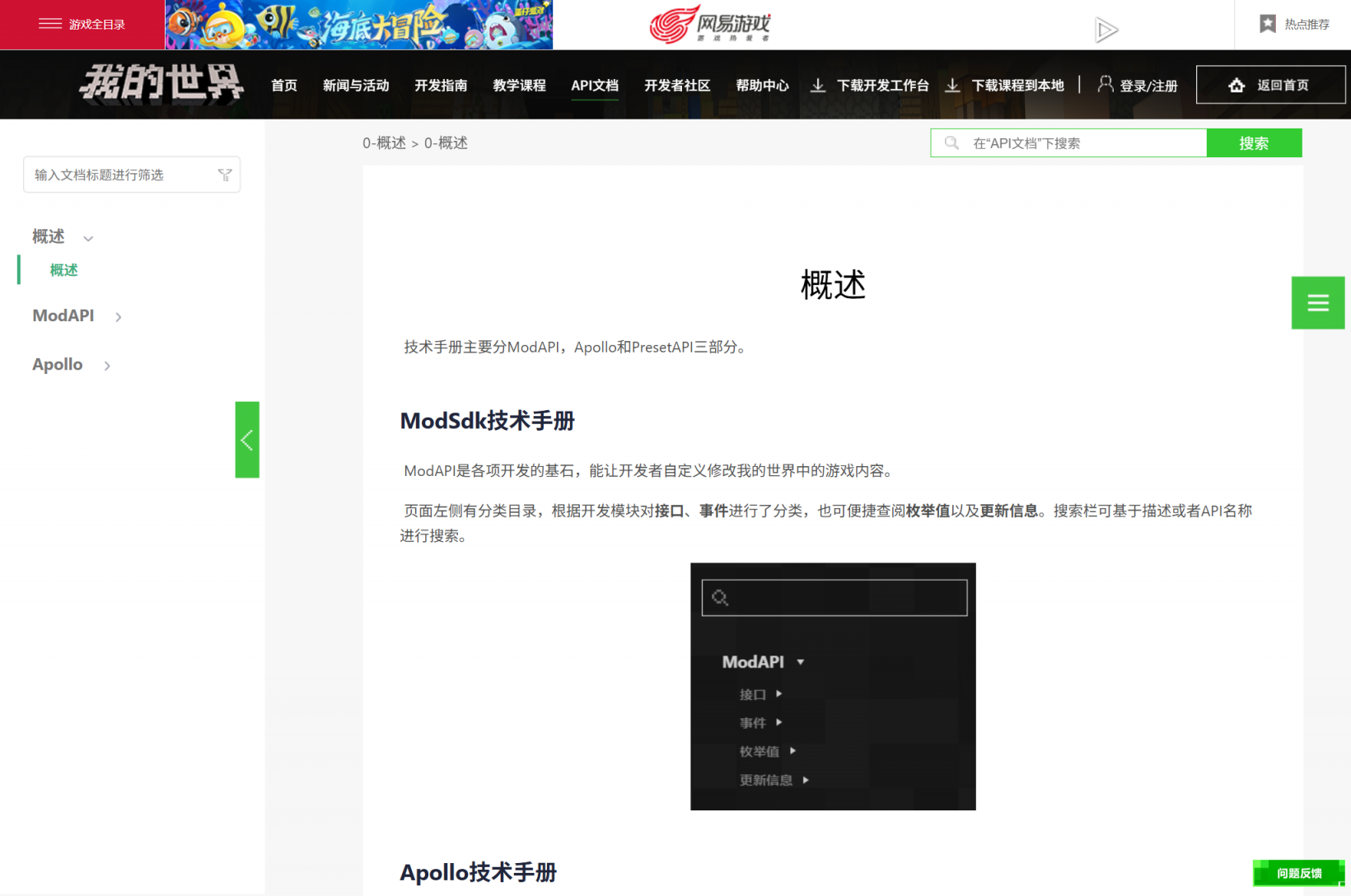Go to 首页 in navigation

pos(284,85)
